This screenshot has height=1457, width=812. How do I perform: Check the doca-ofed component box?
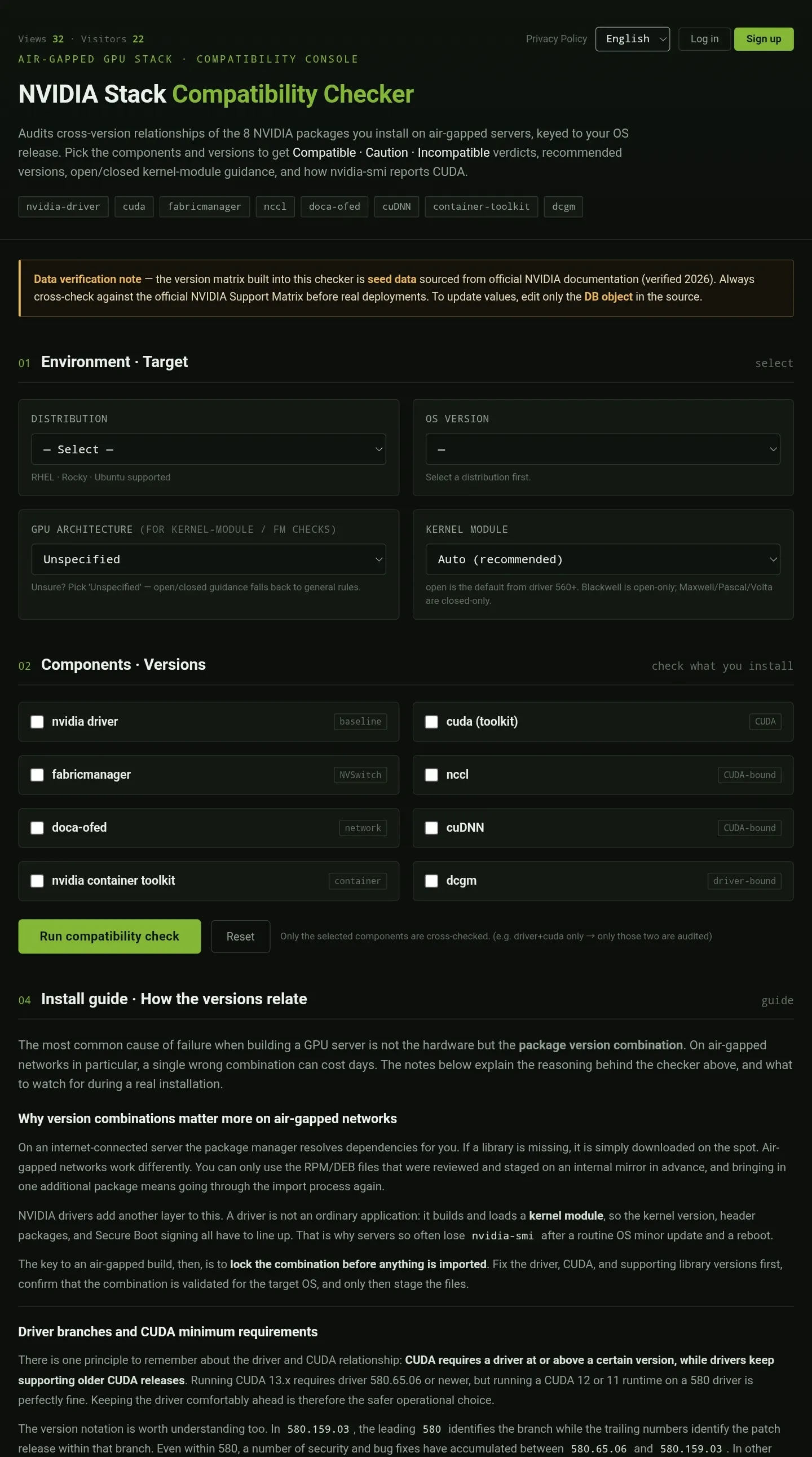(37, 828)
